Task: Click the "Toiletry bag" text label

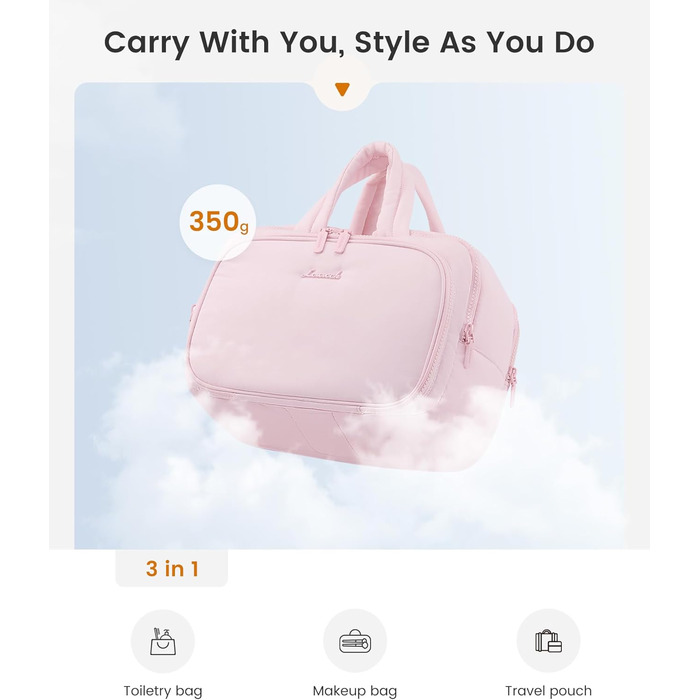Action: pyautogui.click(x=163, y=690)
